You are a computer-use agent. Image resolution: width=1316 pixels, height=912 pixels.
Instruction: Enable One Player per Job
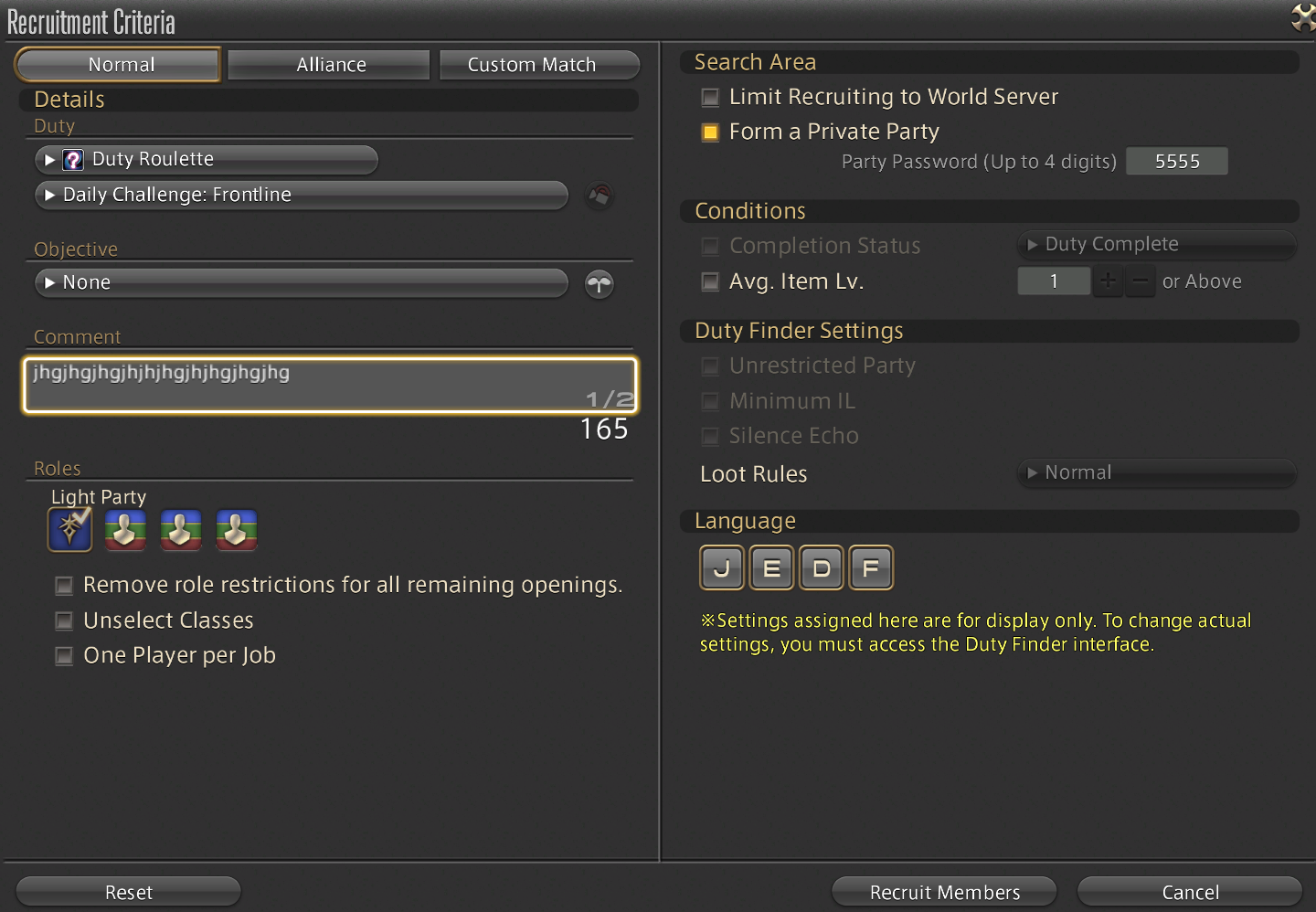[64, 656]
